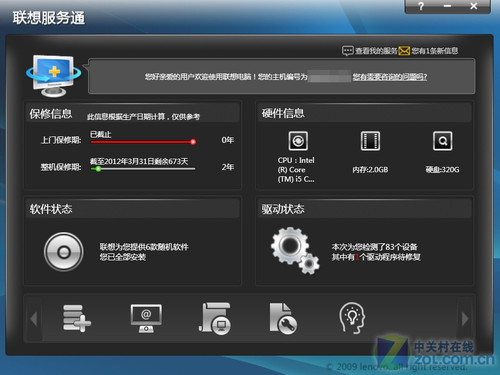
Task: Open the head with lightbulb knowledge tool
Action: tap(352, 318)
